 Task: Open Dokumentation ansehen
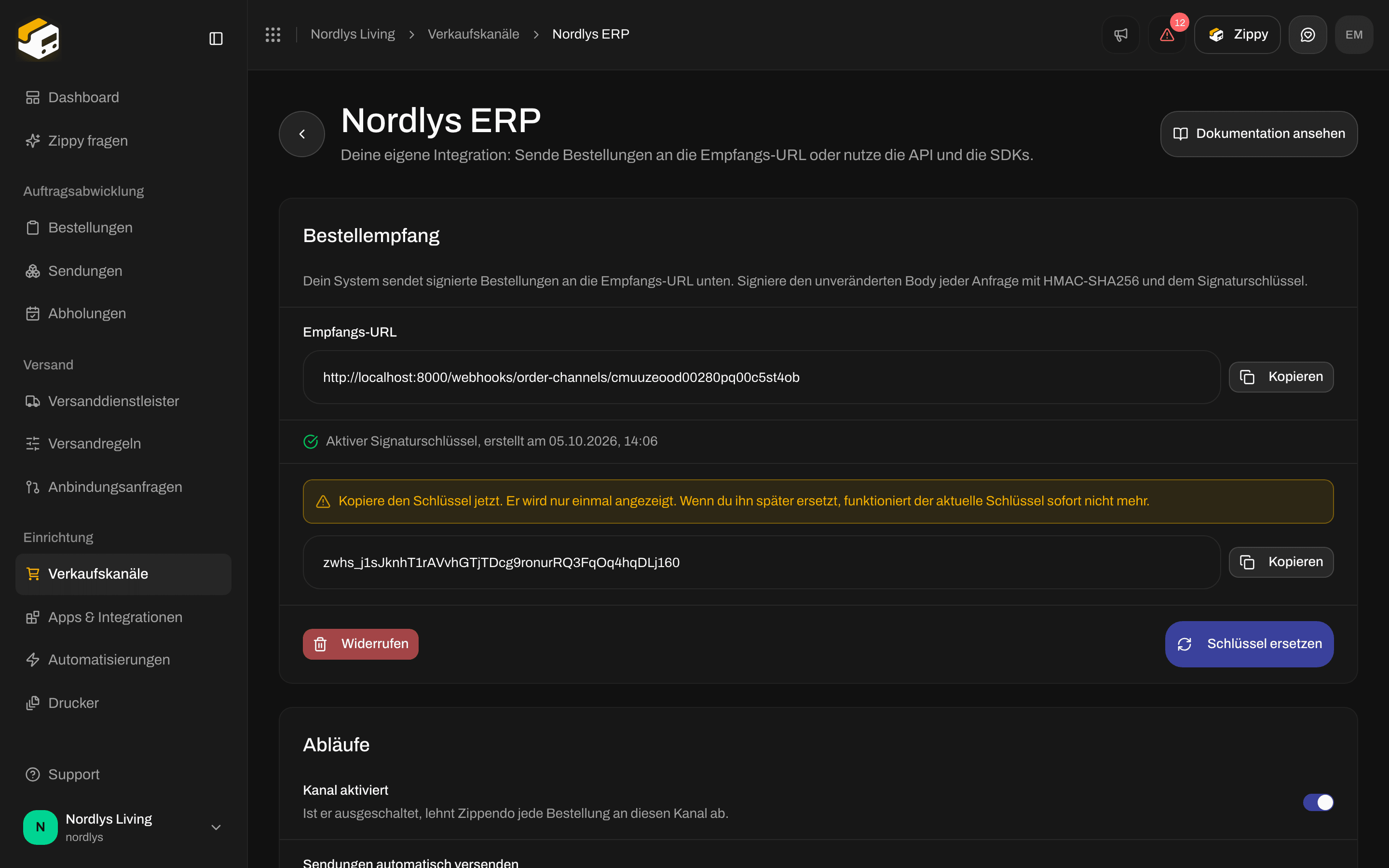click(x=1259, y=134)
